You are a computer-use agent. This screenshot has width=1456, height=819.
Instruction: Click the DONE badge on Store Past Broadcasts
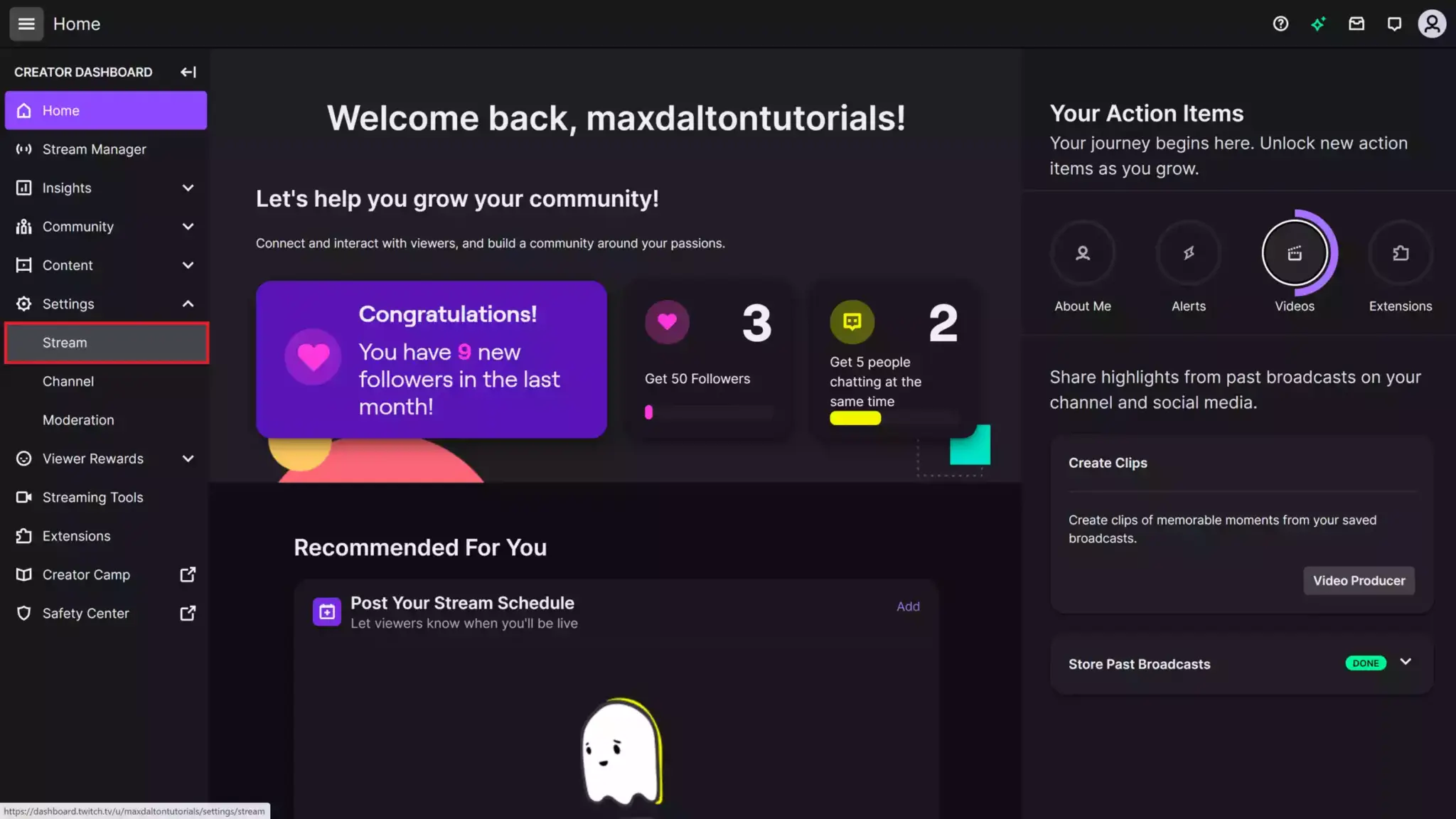tap(1366, 663)
